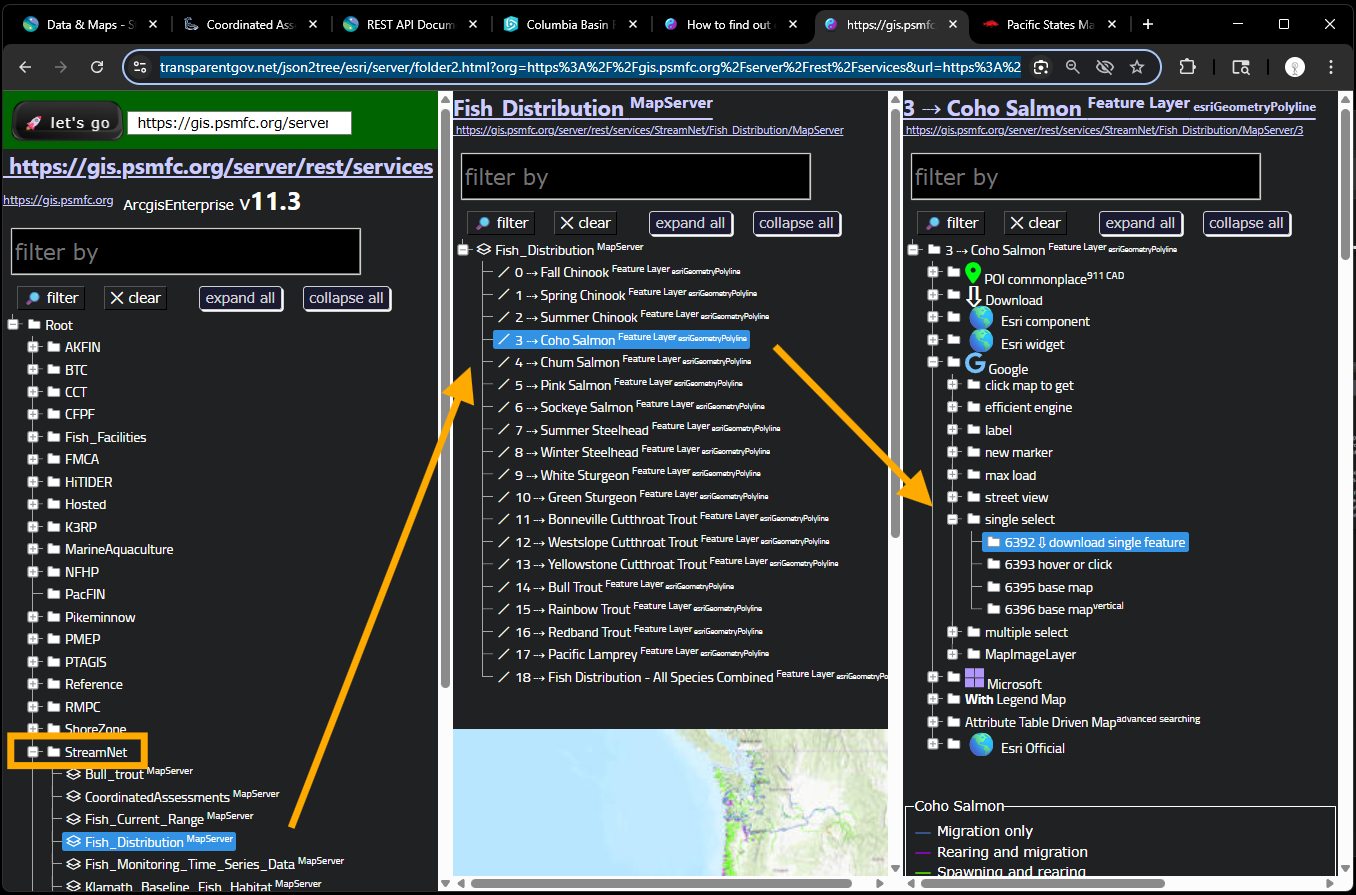Select Fish_Current_Range MapServer item
This screenshot has width=1356, height=895.
pyautogui.click(x=159, y=819)
